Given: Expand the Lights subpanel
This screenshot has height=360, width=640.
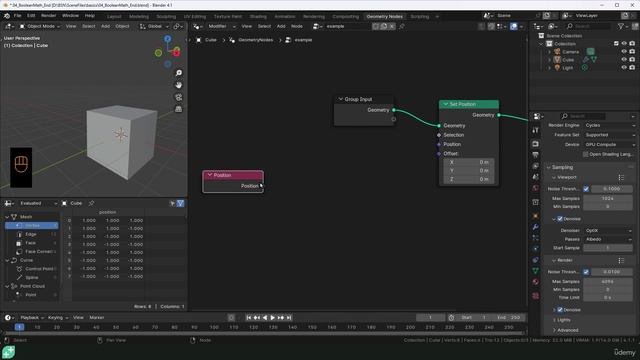Looking at the screenshot, I should (563, 320).
